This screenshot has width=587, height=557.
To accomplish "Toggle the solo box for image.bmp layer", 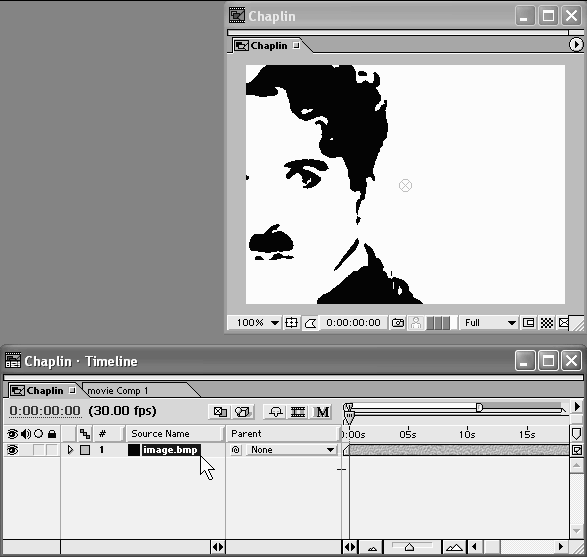I will pos(39,450).
